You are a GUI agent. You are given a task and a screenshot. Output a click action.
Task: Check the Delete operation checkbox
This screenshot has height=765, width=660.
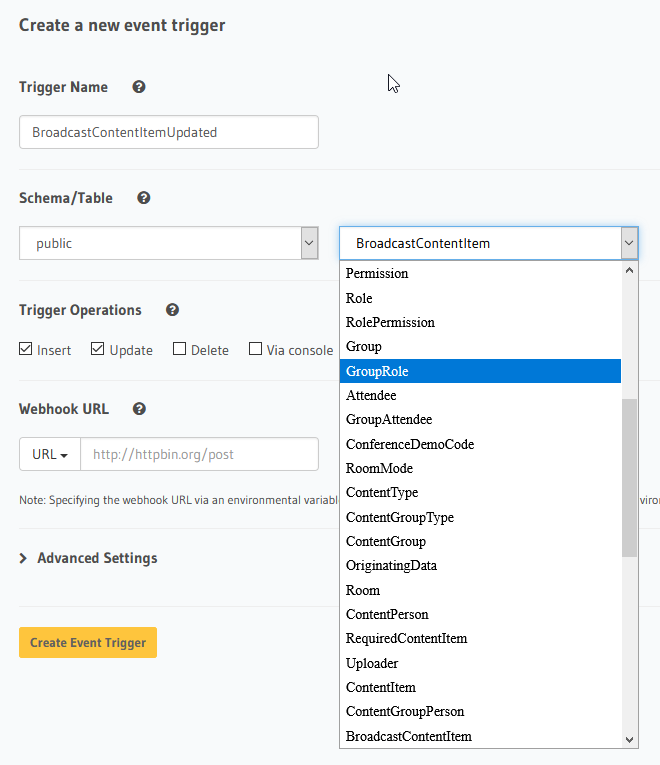(x=180, y=349)
